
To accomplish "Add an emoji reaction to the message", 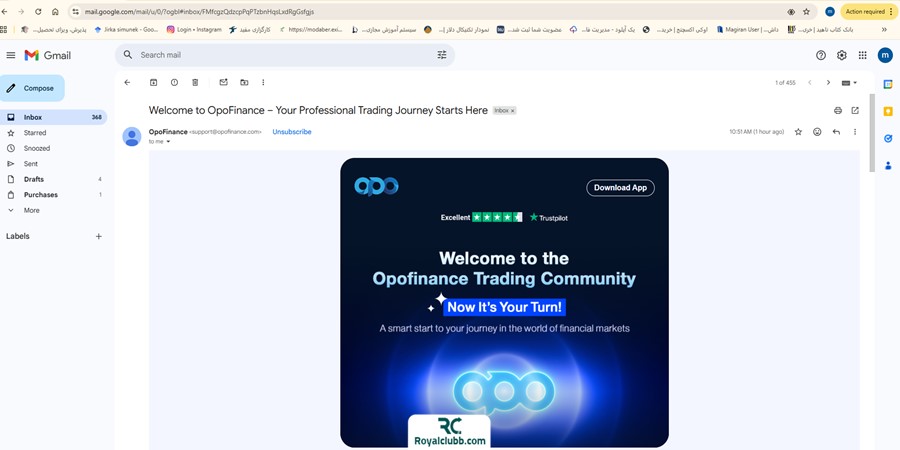I will (x=817, y=132).
